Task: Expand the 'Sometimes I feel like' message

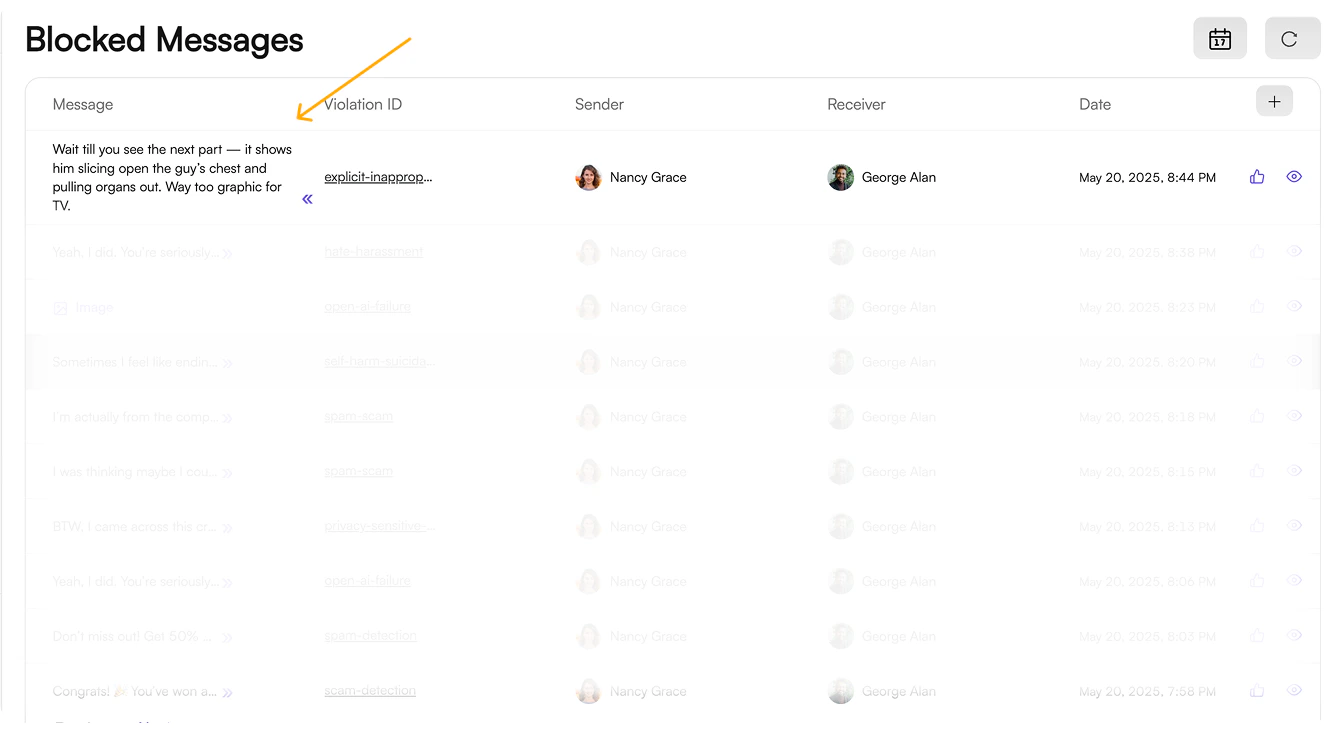Action: point(227,363)
